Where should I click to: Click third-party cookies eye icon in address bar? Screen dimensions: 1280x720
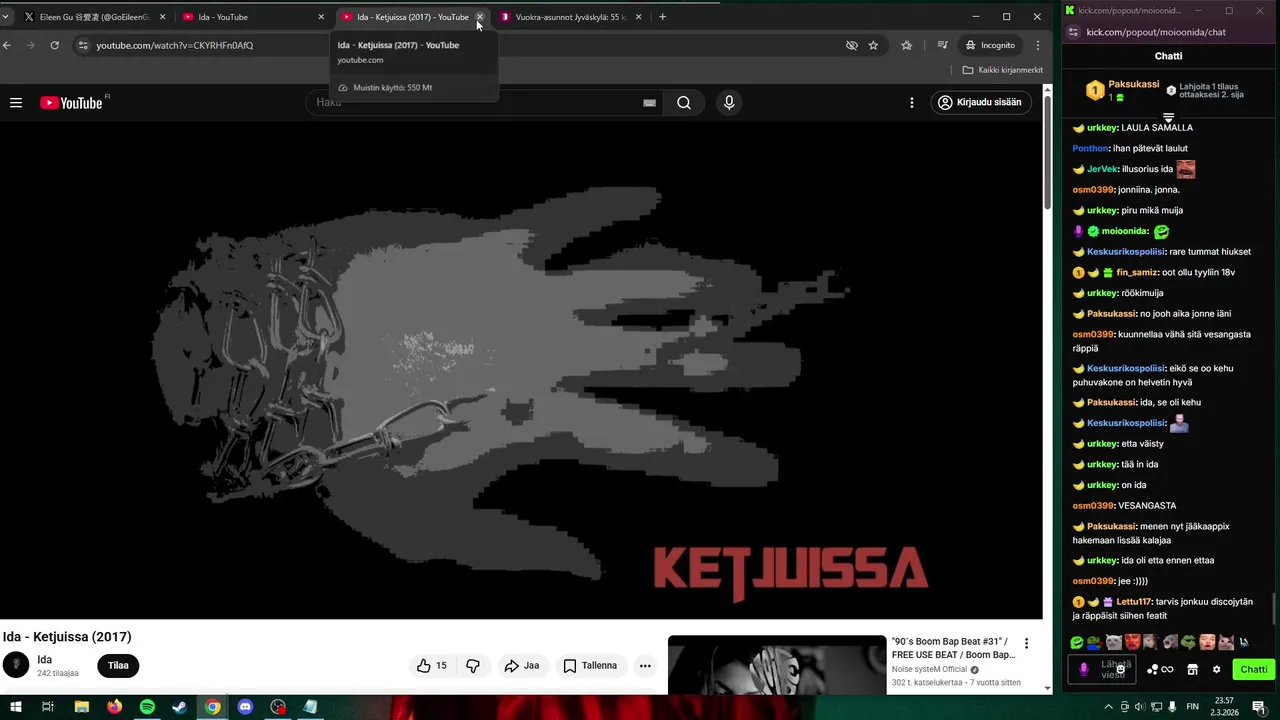(852, 45)
